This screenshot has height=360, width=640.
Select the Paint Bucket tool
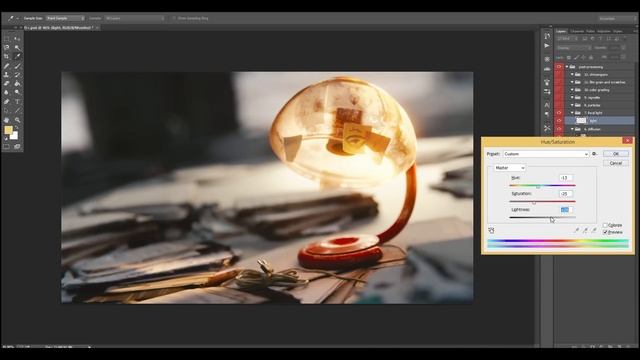pos(17,83)
